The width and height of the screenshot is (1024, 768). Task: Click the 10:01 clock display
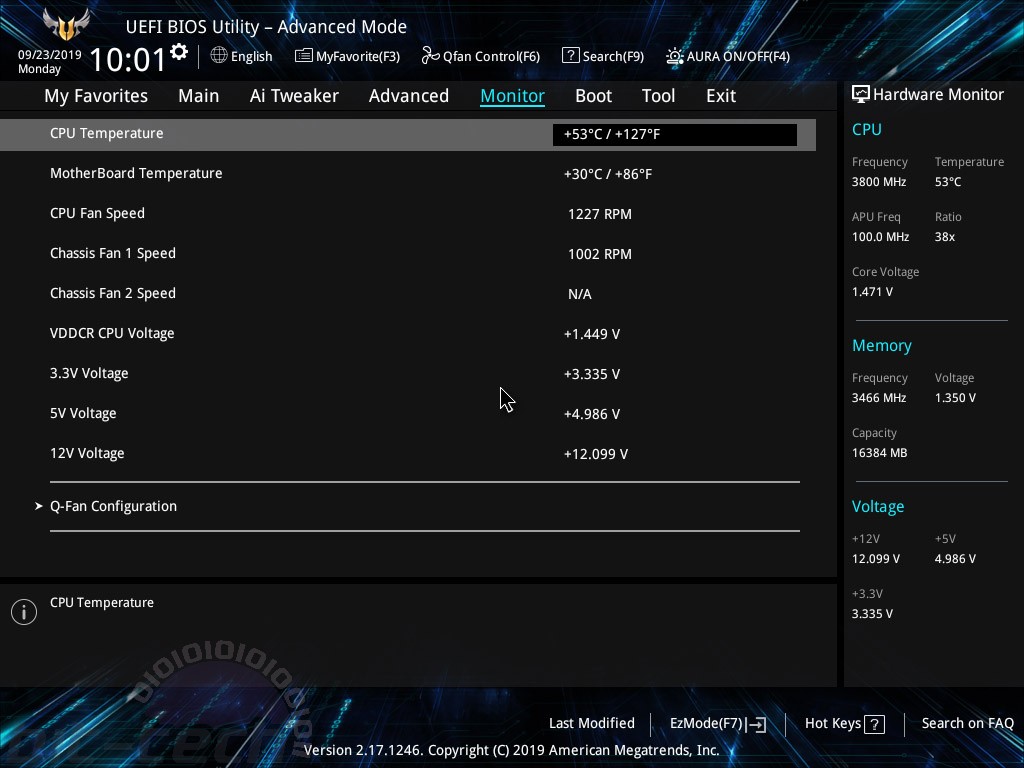pyautogui.click(x=128, y=59)
